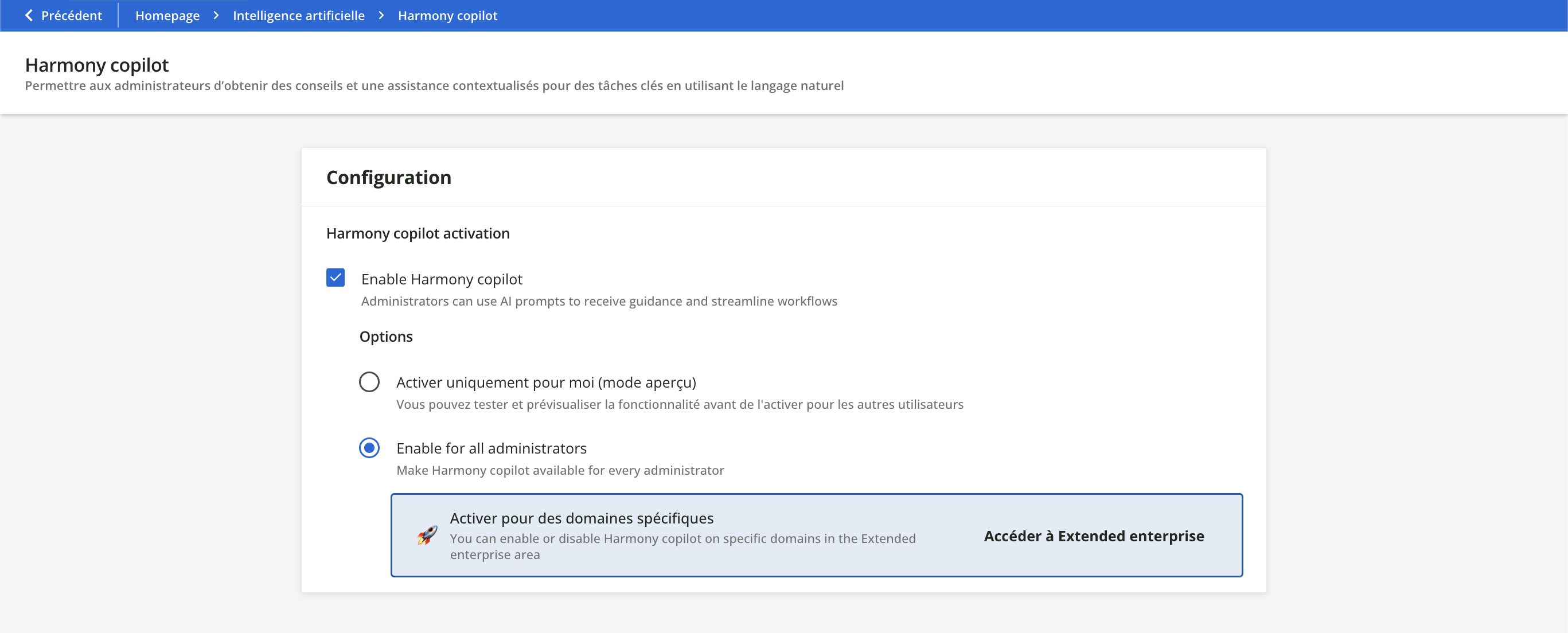Click Harmony copilot page title
Image resolution: width=1568 pixels, height=633 pixels.
tap(97, 65)
